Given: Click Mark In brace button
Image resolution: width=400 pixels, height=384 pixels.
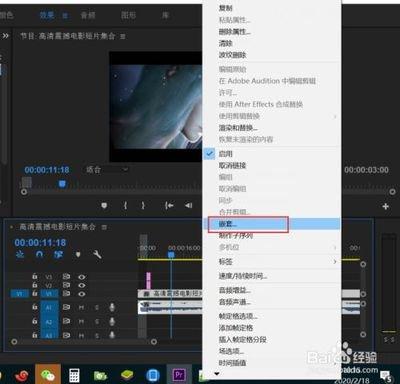Looking at the screenshot, I should [x=125, y=206].
